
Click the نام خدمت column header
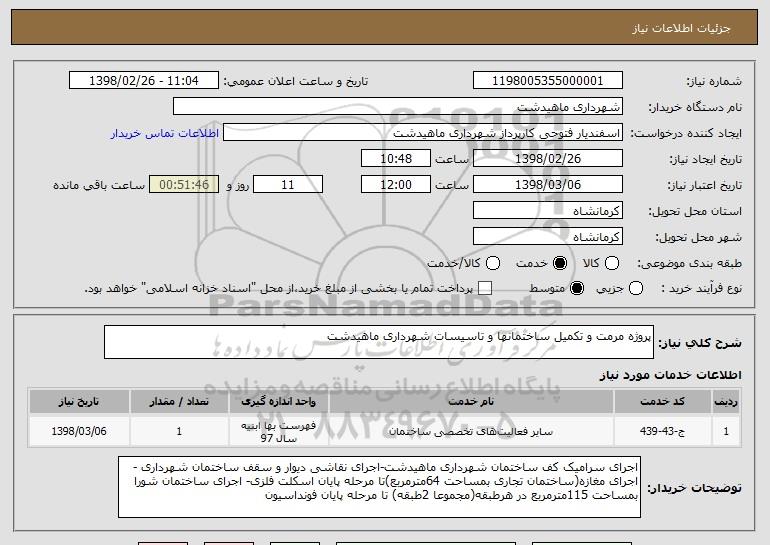471,402
